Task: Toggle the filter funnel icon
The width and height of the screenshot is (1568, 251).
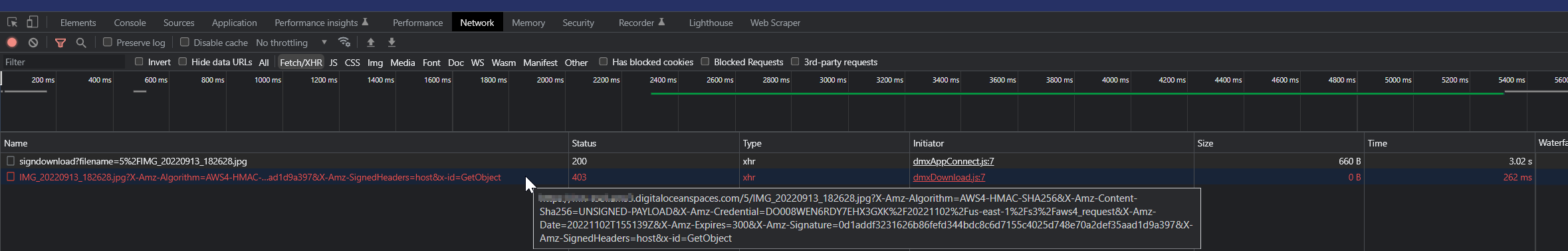Action: [x=60, y=43]
